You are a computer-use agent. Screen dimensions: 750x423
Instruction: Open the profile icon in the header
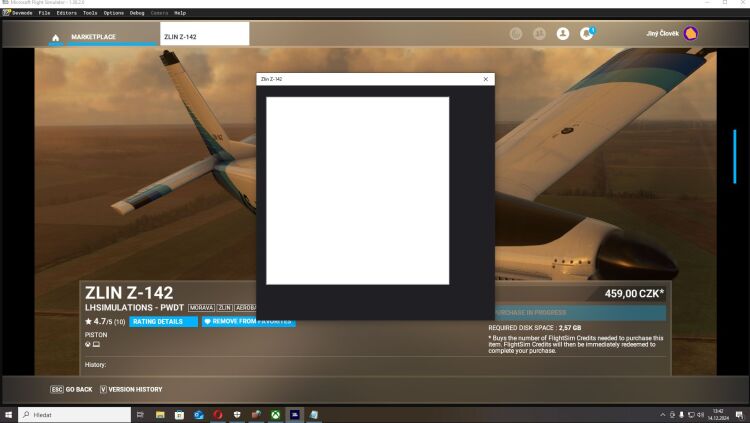click(x=562, y=33)
